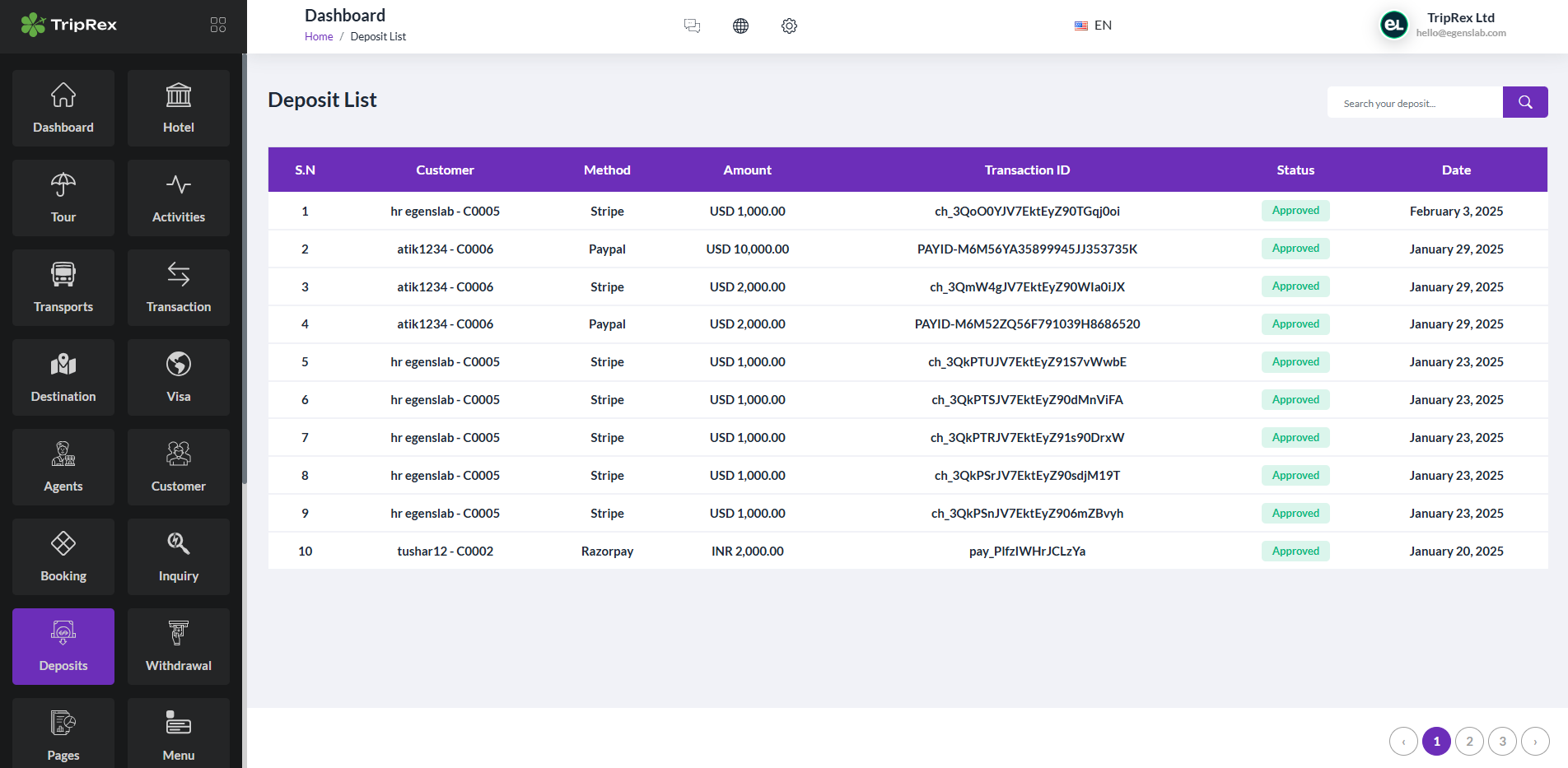Click the Transaction ID column header
Image resolution: width=1568 pixels, height=768 pixels.
click(1027, 170)
